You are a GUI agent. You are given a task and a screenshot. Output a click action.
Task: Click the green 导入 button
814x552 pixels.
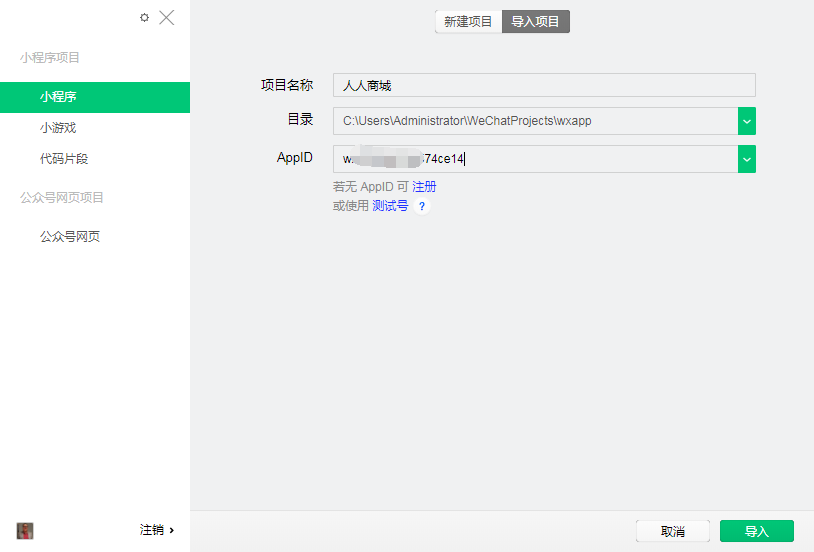click(757, 531)
